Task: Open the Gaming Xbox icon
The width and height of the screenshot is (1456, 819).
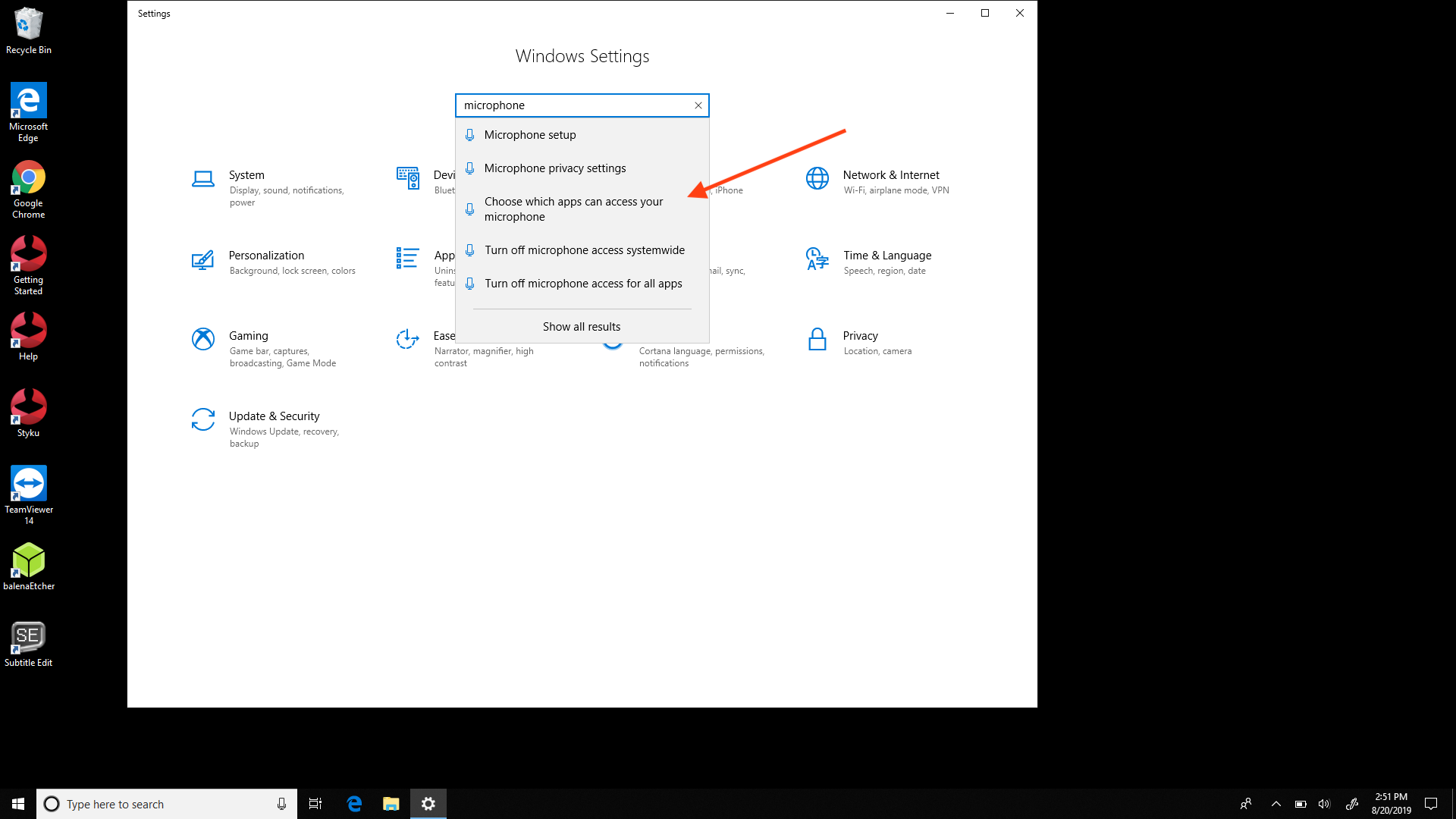Action: pyautogui.click(x=202, y=339)
